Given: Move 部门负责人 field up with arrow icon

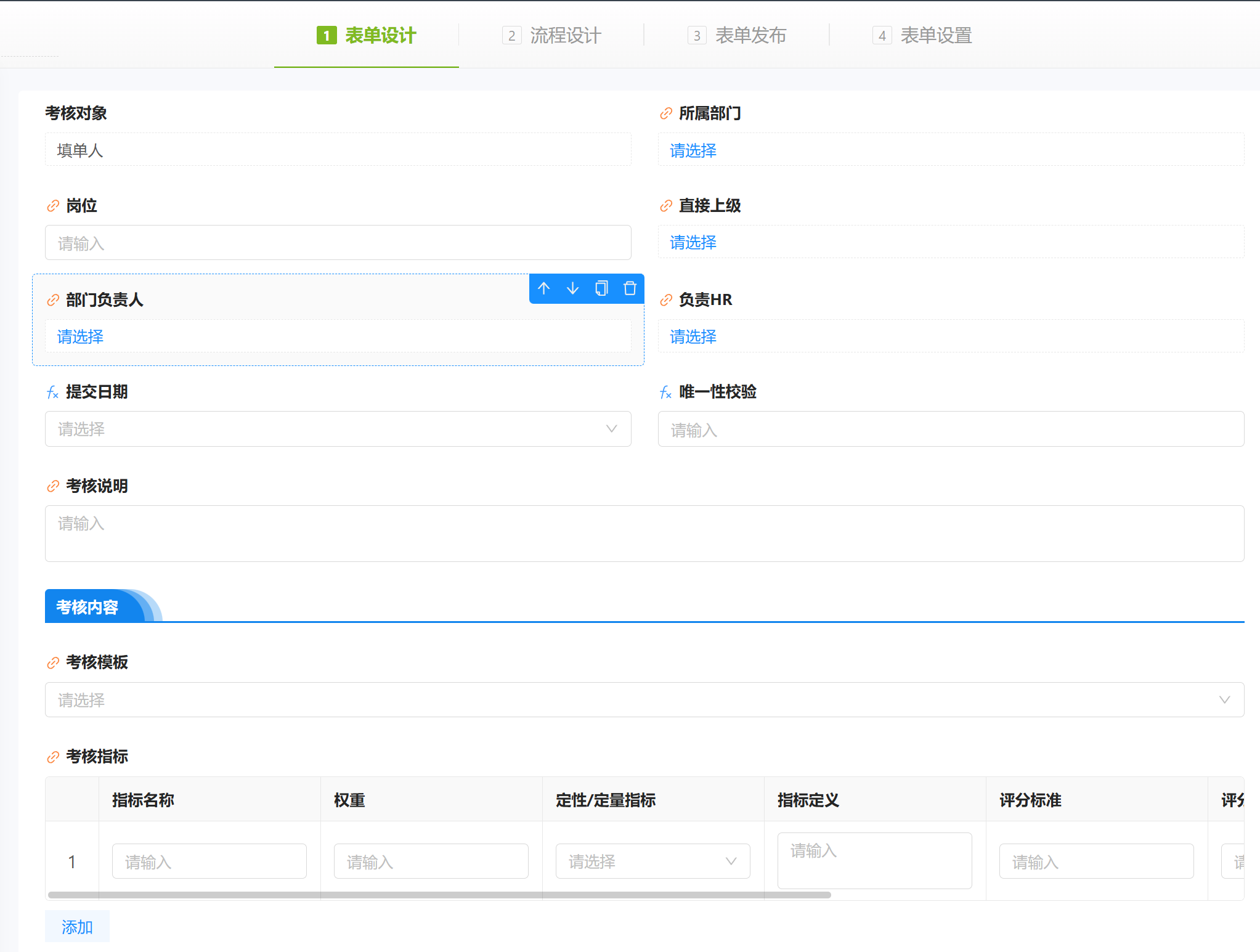Looking at the screenshot, I should tap(543, 288).
